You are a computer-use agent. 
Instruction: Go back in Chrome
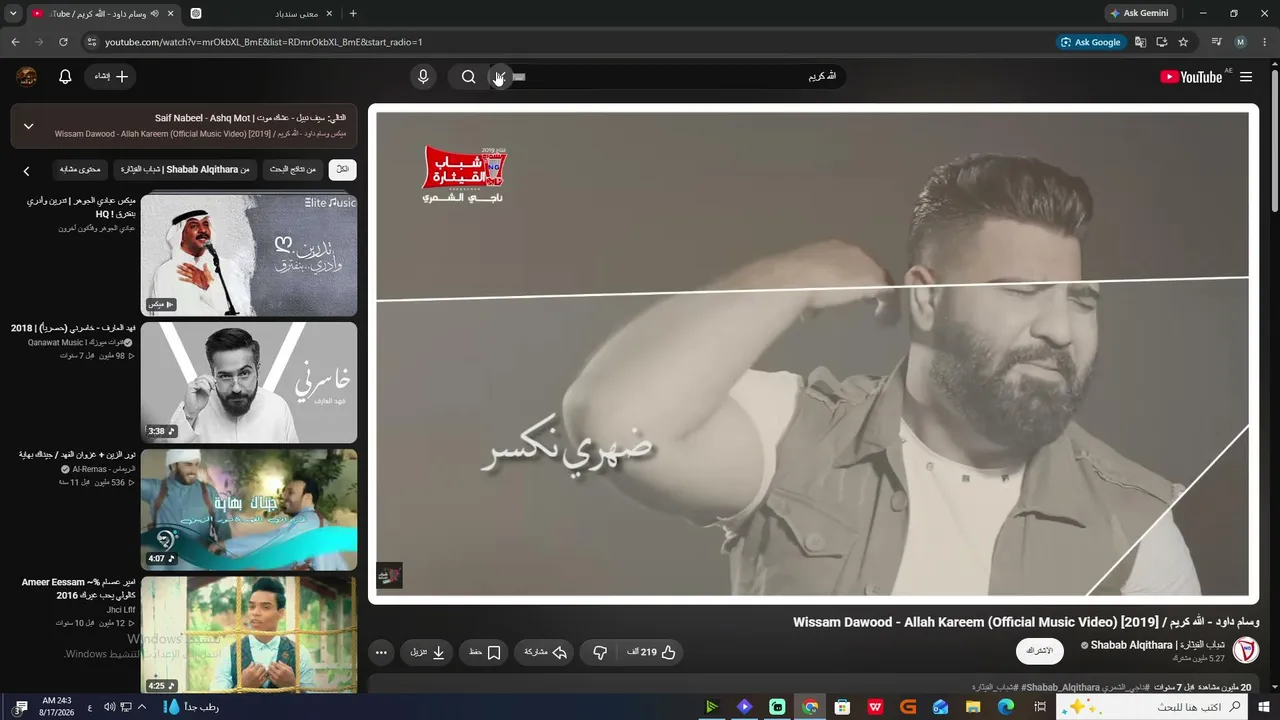coord(15,42)
